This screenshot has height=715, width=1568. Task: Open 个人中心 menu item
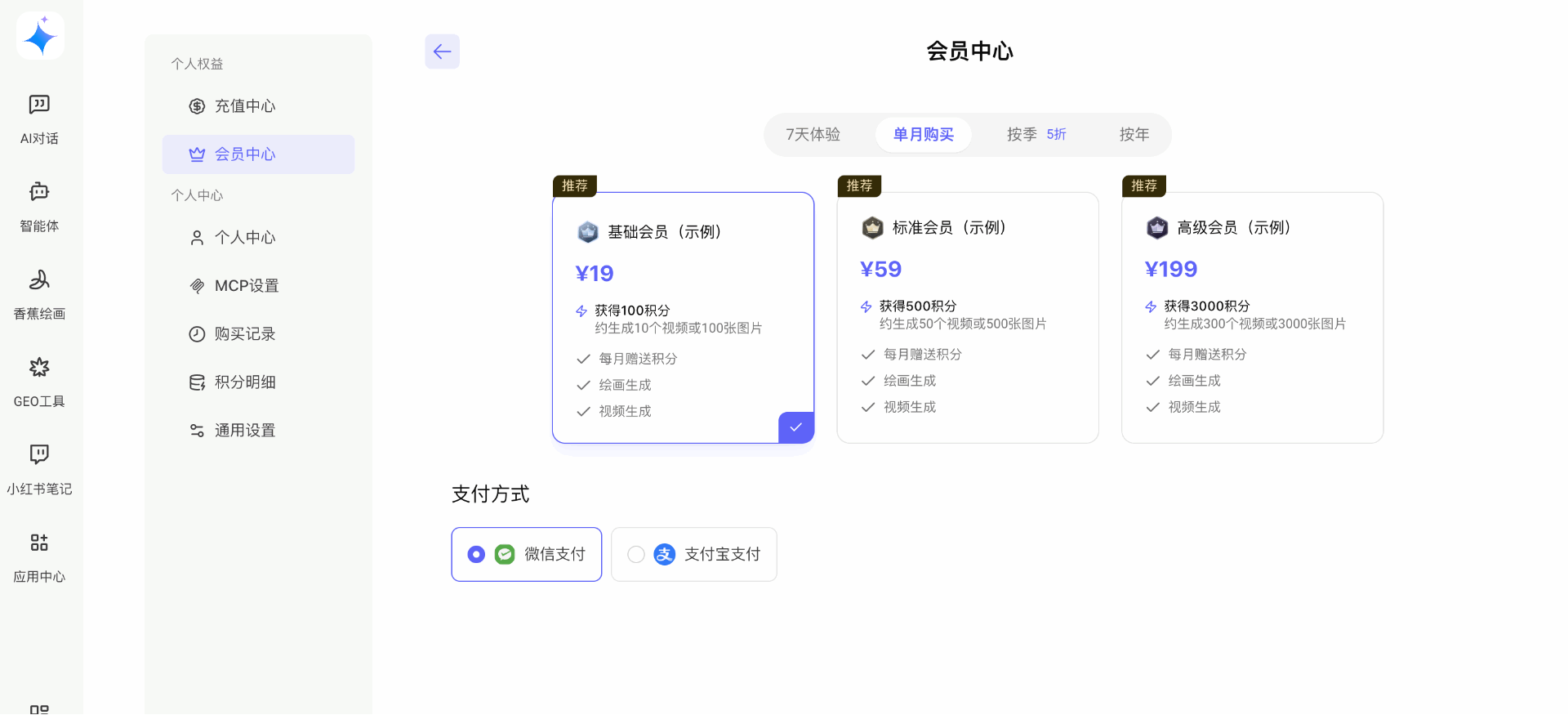[x=258, y=238]
